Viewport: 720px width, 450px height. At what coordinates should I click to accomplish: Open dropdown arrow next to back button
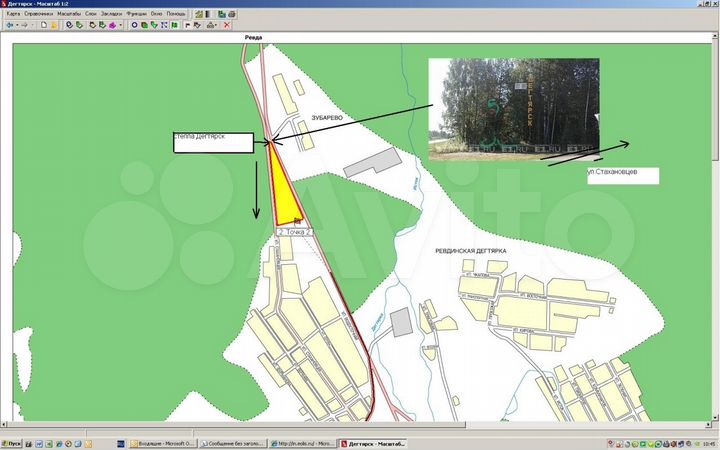[18, 25]
